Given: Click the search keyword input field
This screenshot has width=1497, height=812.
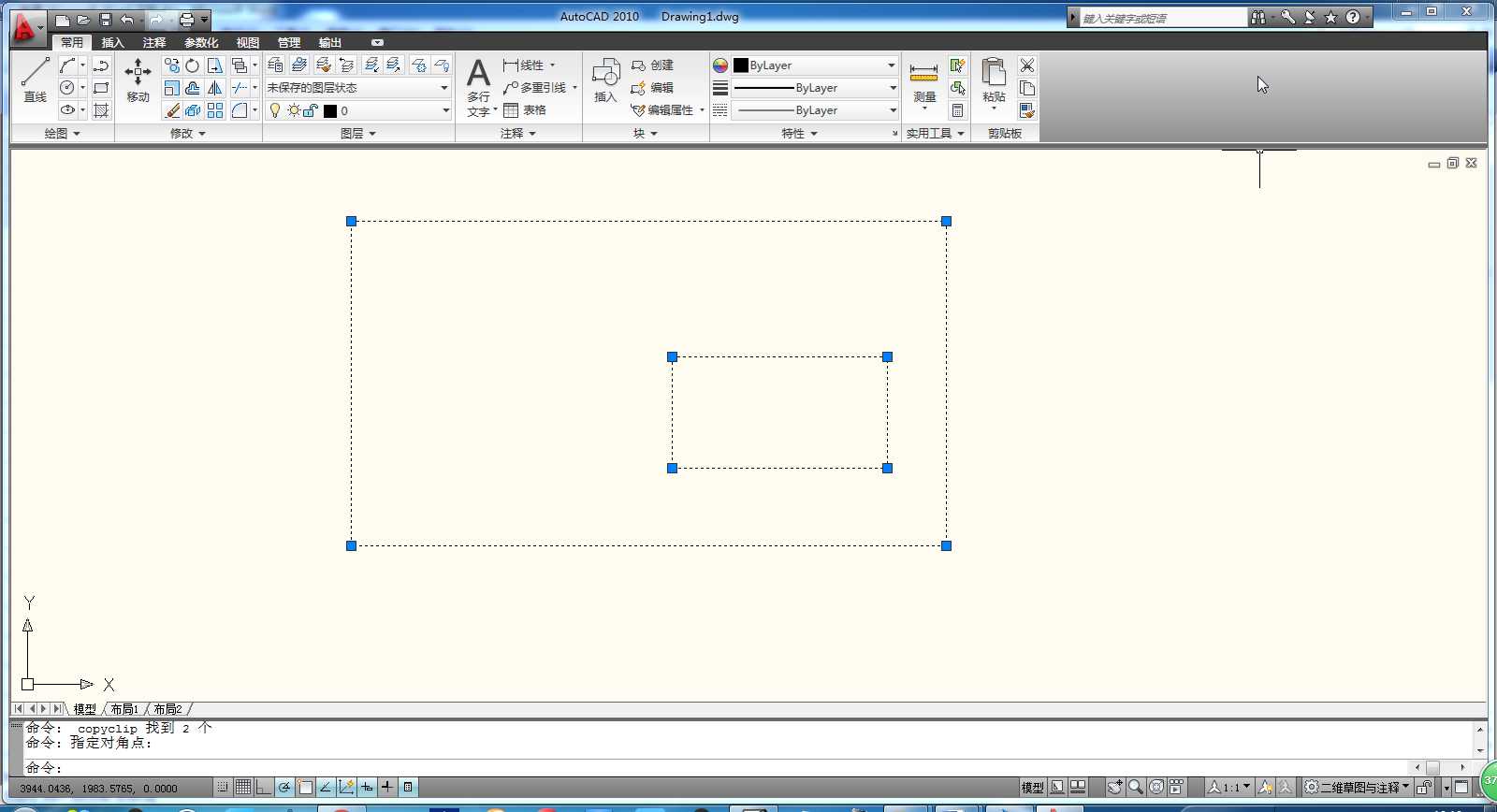Looking at the screenshot, I should (1163, 18).
